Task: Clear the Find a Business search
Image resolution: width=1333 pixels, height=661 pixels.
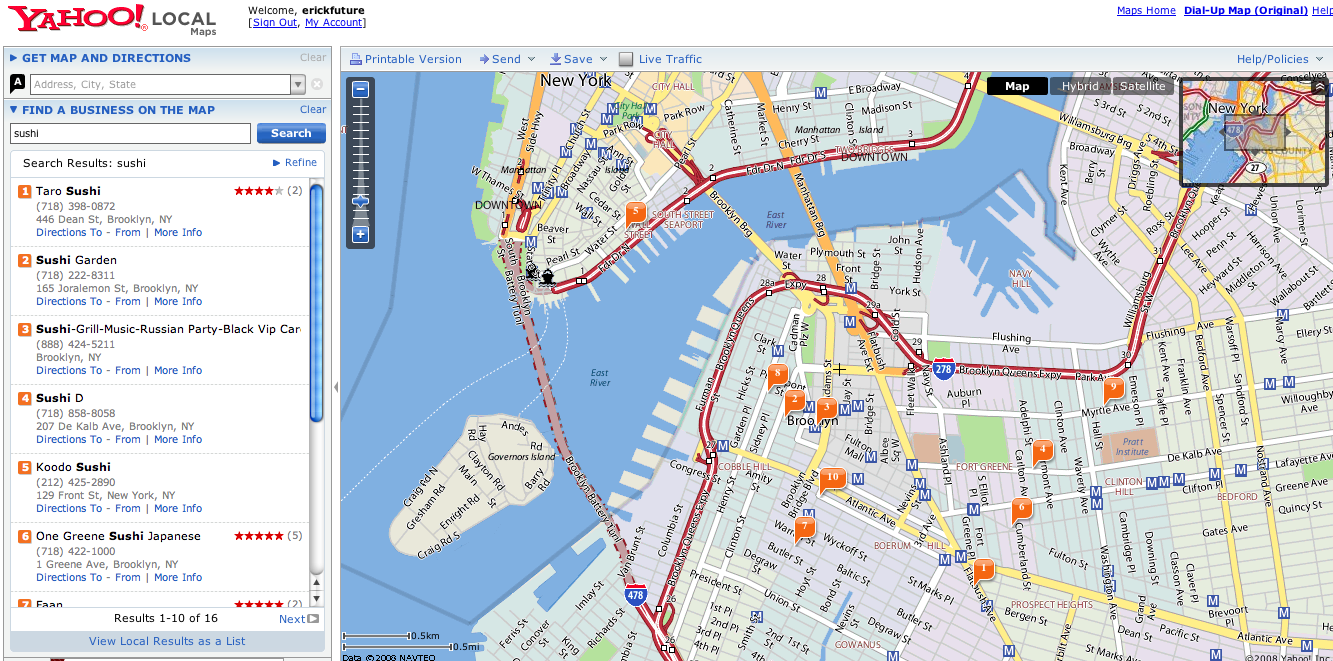Action: click(x=313, y=110)
